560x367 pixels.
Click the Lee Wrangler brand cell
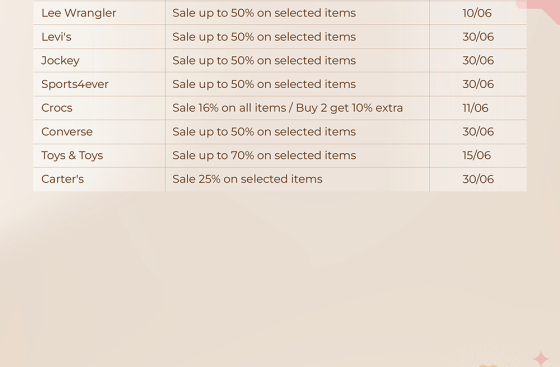coord(99,13)
